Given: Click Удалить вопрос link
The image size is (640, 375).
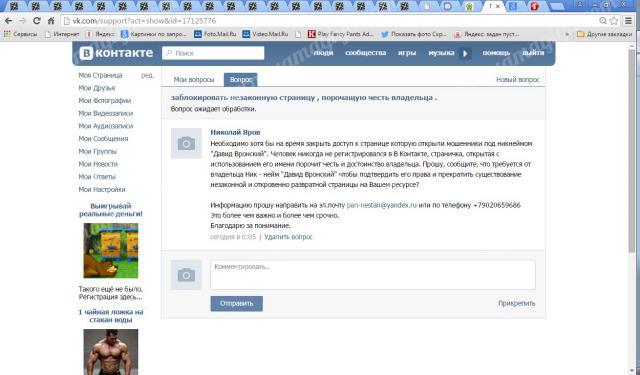Looking at the screenshot, I should (x=288, y=237).
